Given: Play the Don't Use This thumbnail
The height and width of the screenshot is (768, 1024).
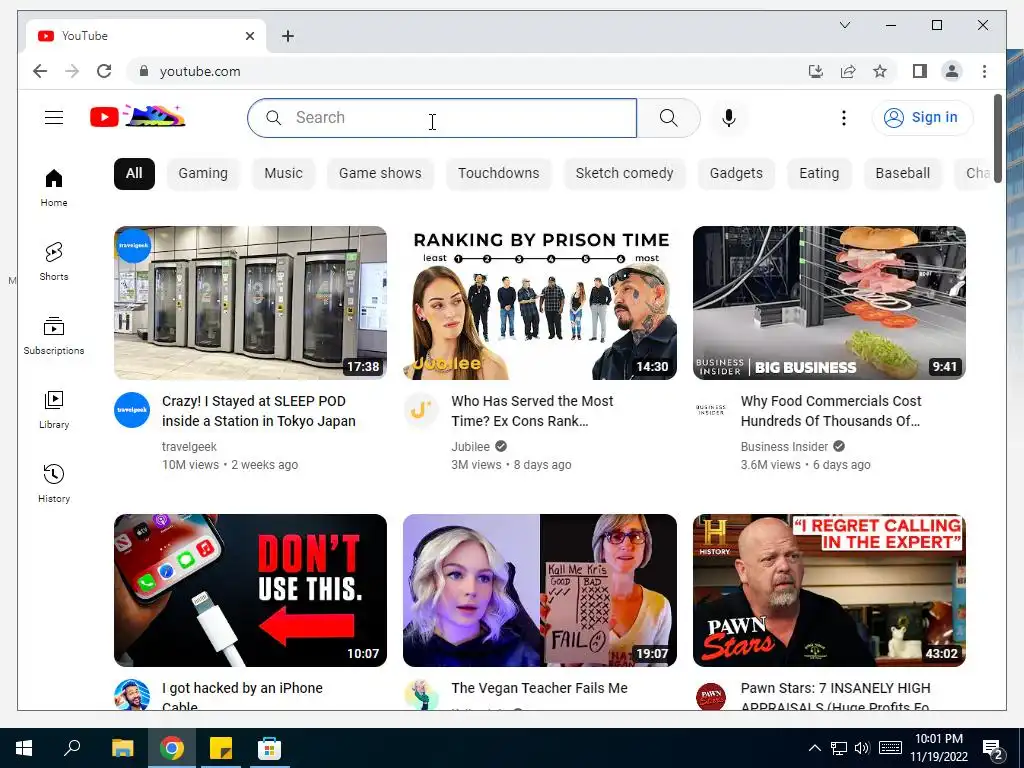Looking at the screenshot, I should (250, 590).
